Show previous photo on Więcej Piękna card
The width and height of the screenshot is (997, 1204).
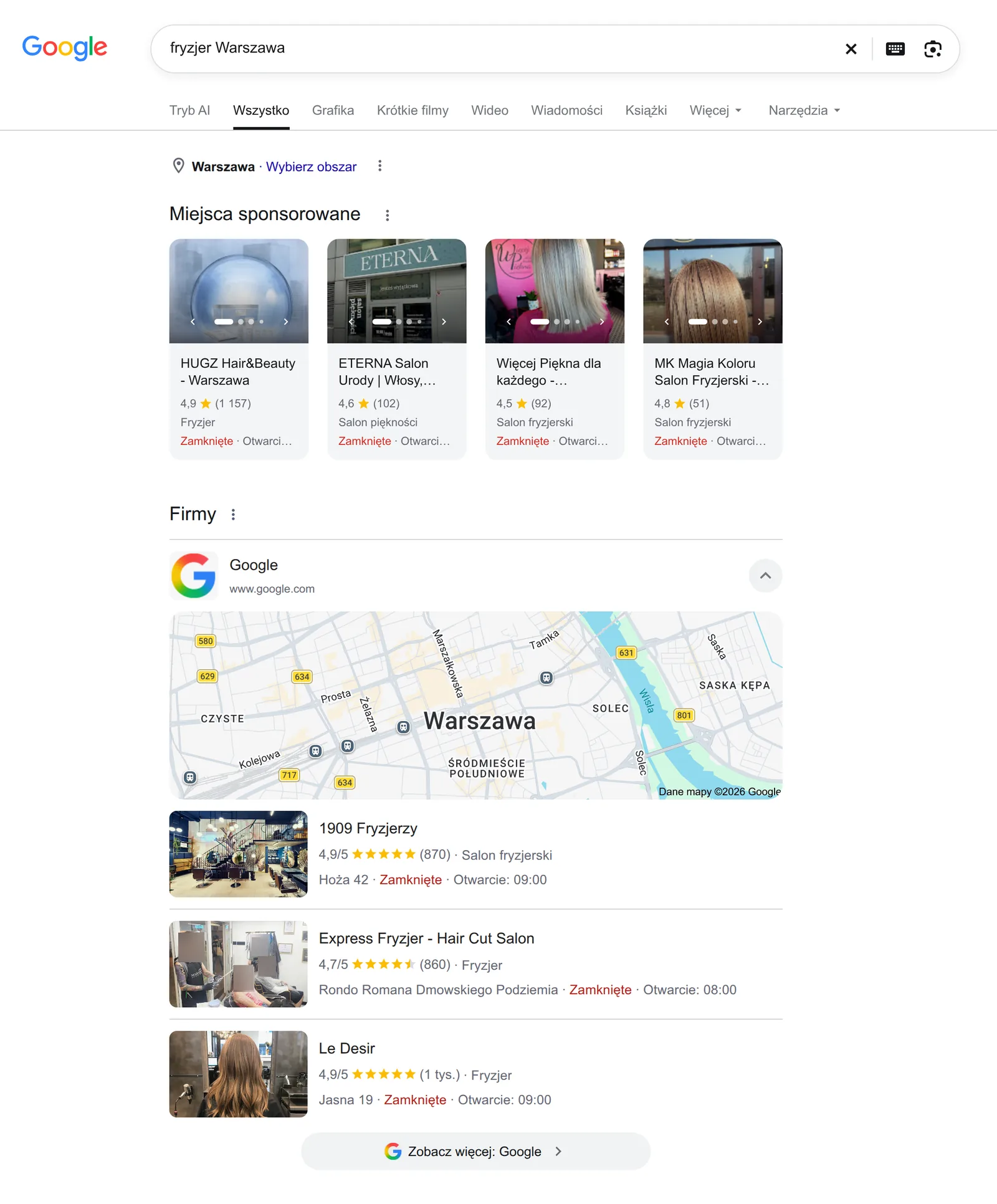point(508,322)
